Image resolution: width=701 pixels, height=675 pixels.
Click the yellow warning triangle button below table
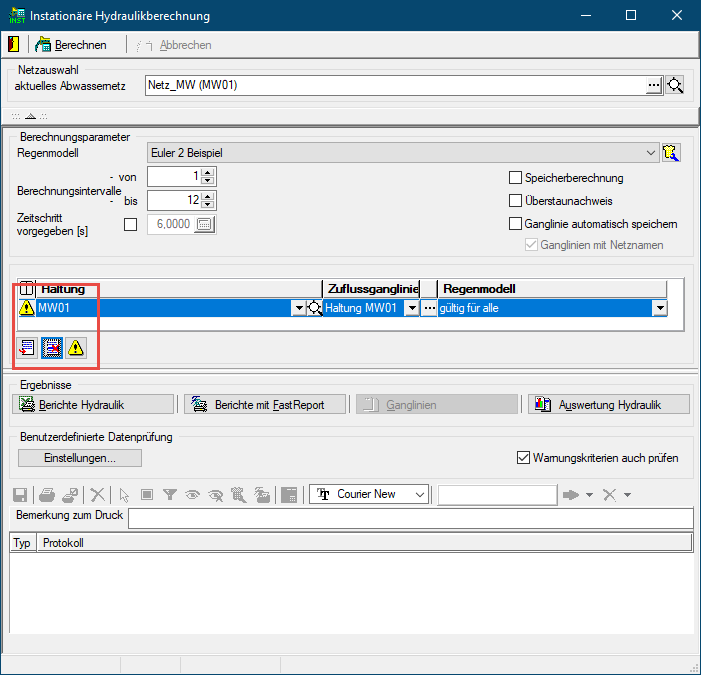coord(76,348)
